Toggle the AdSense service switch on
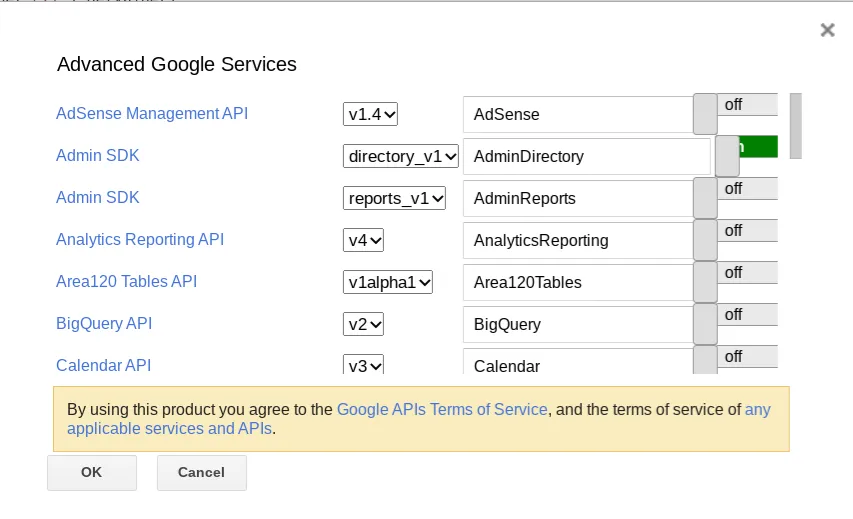 [x=735, y=113]
